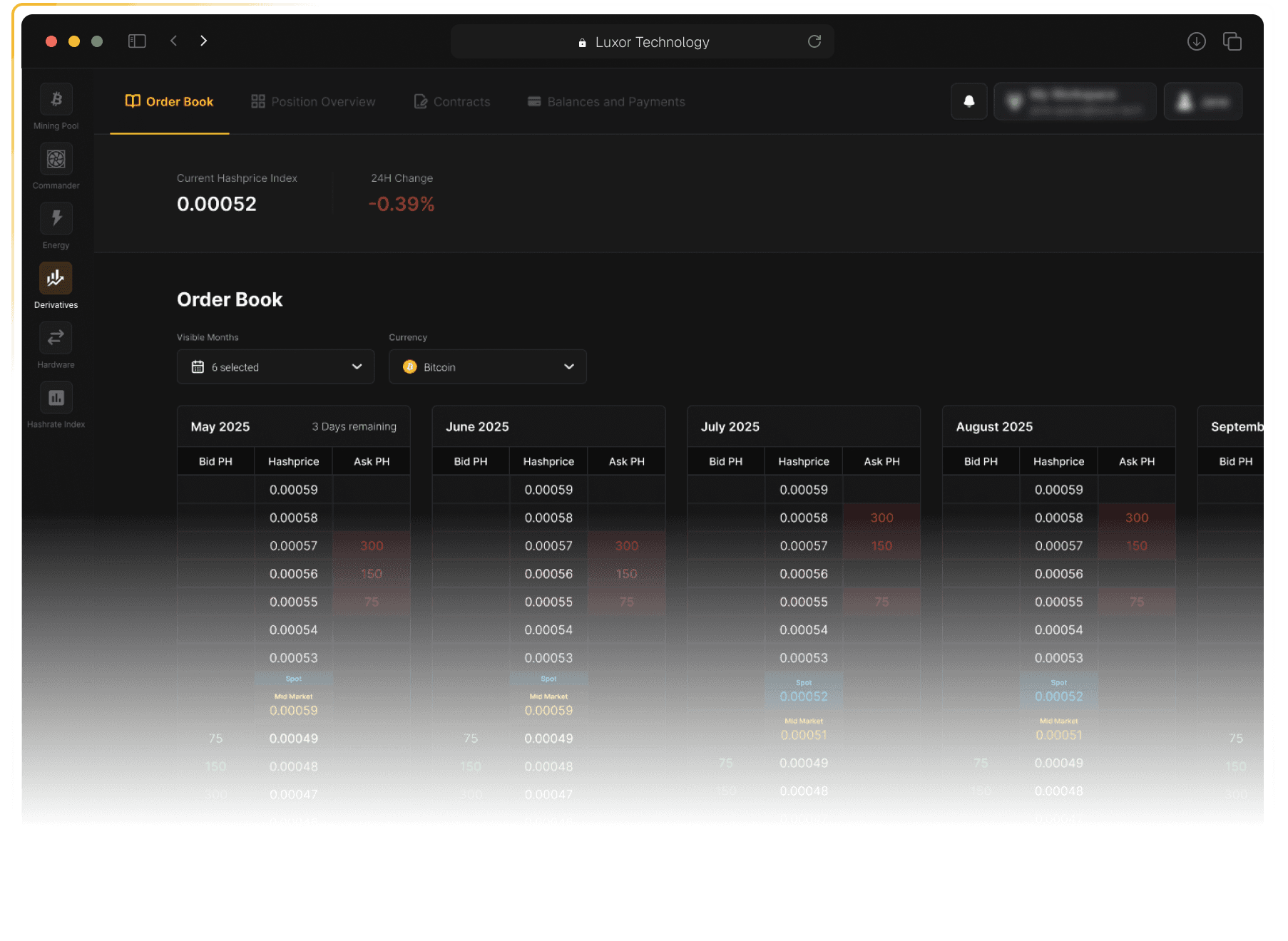Click the user account icon
The image size is (1288, 941).
click(1184, 101)
